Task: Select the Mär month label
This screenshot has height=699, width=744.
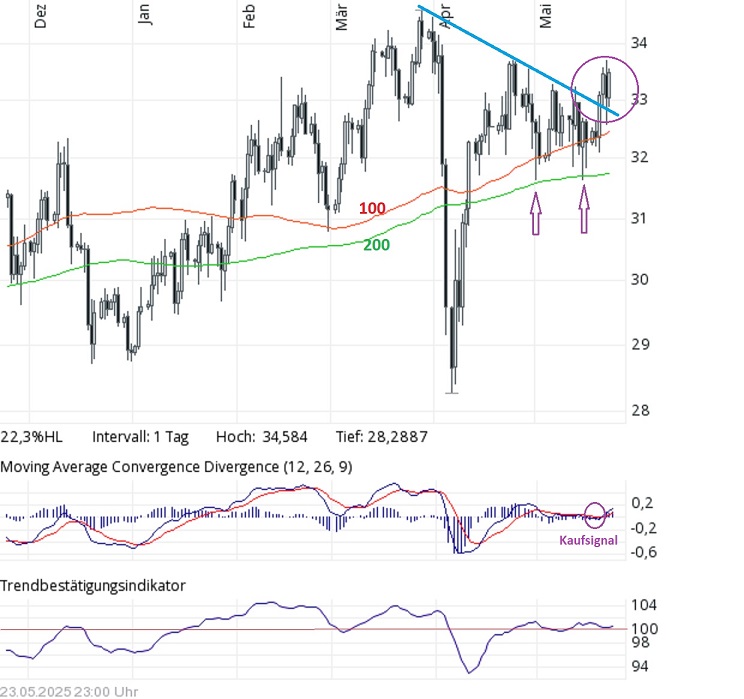Action: coord(341,18)
